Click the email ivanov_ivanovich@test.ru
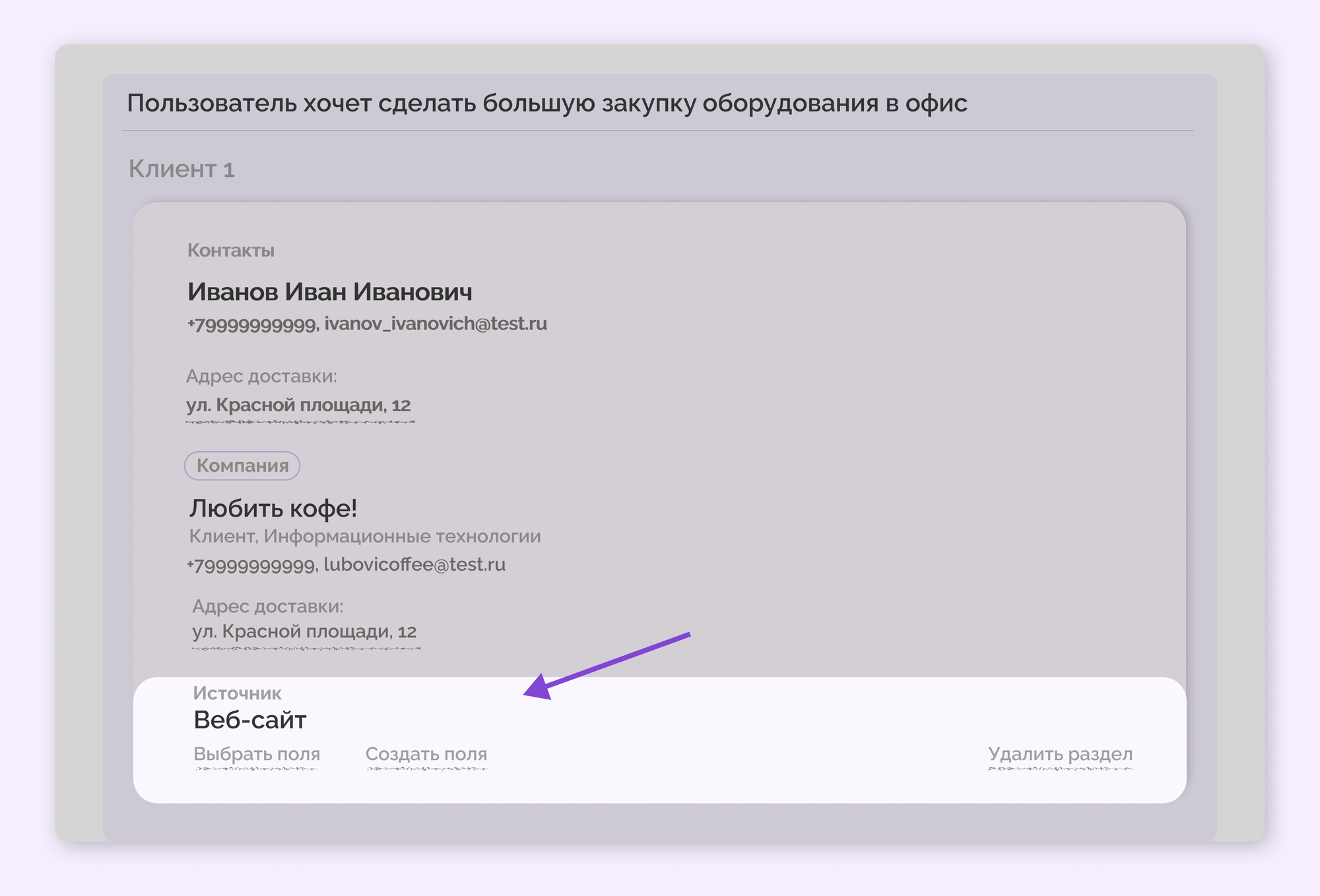 point(435,323)
